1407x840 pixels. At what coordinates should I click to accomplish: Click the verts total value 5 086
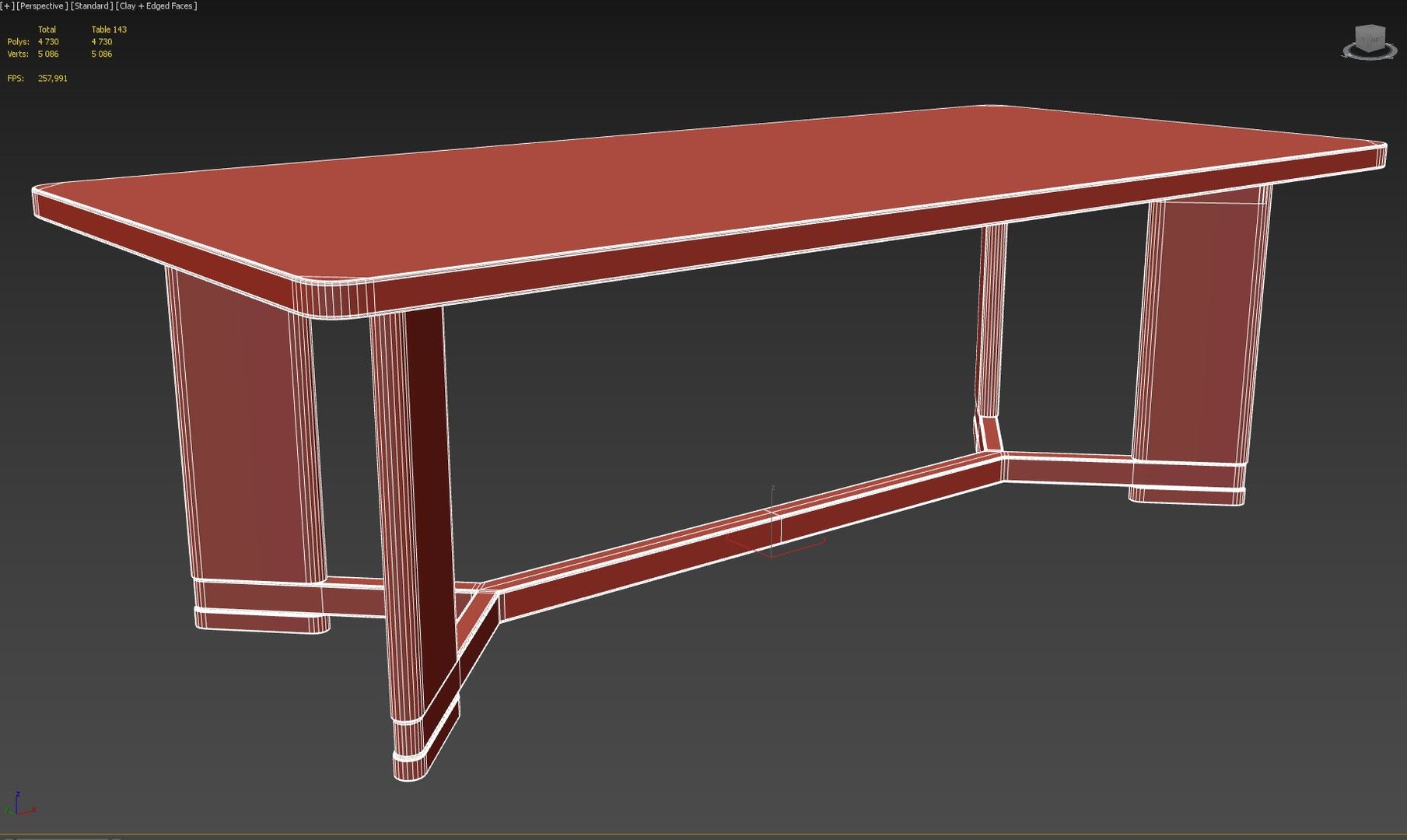click(x=48, y=54)
